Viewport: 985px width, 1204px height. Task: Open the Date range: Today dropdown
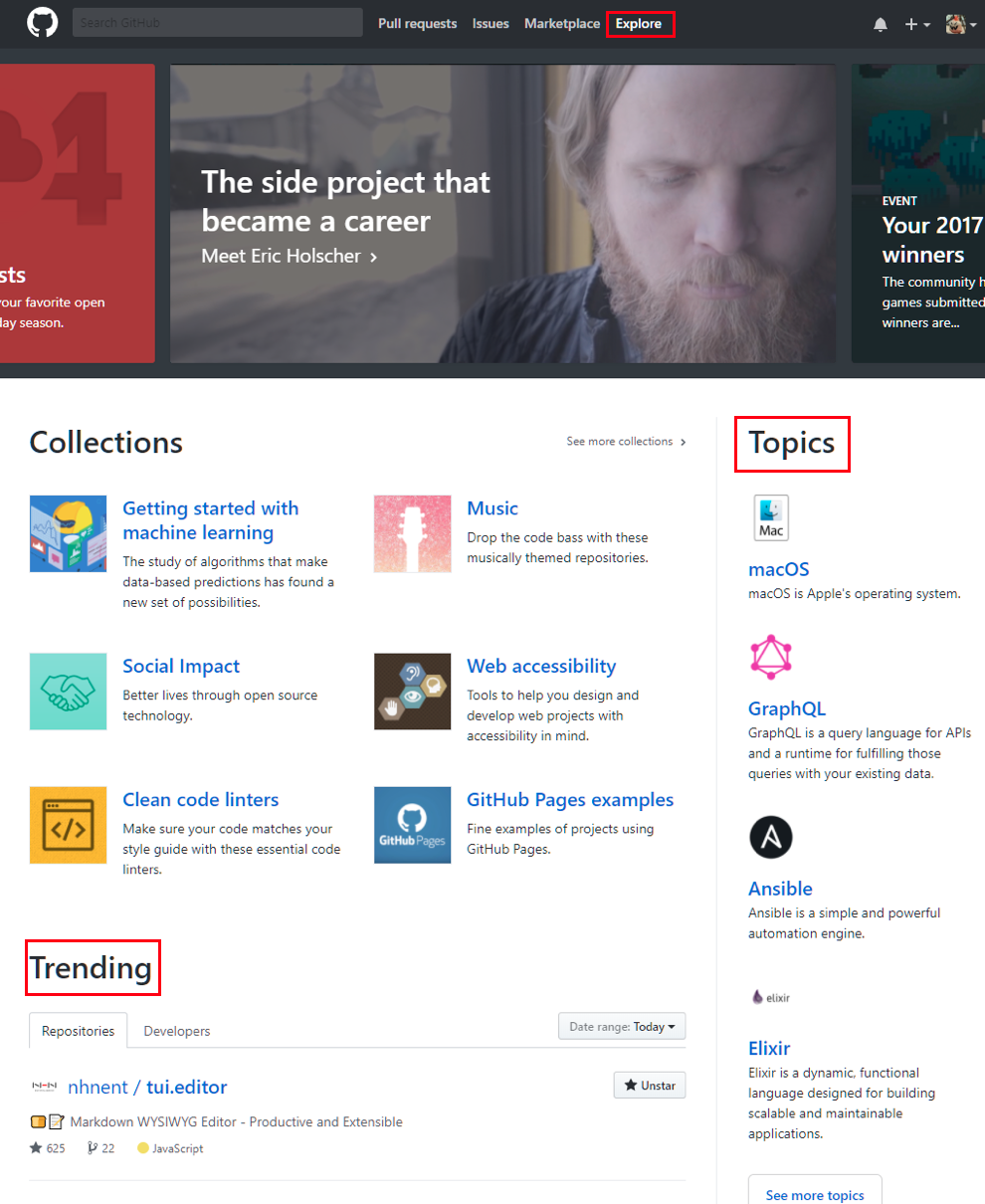coord(623,1026)
